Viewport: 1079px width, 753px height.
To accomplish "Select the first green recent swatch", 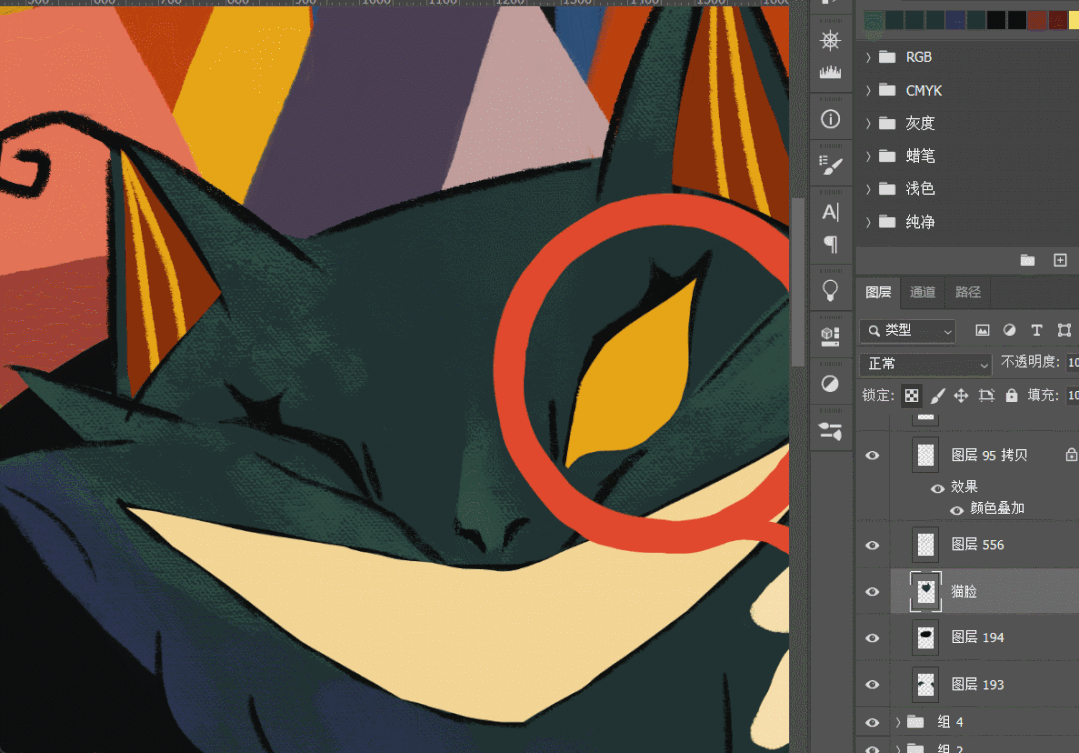I will [x=874, y=20].
